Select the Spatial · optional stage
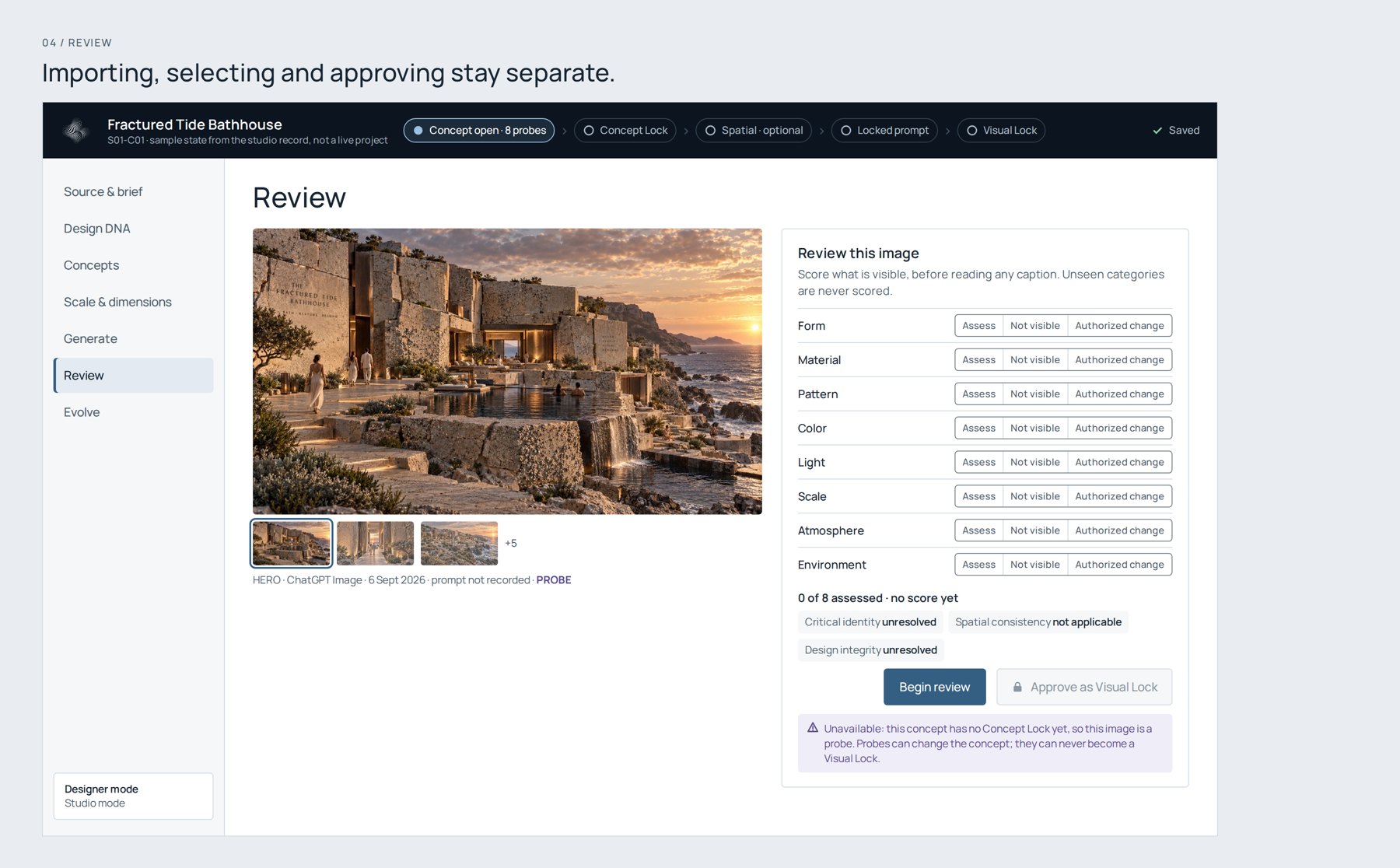 click(754, 131)
